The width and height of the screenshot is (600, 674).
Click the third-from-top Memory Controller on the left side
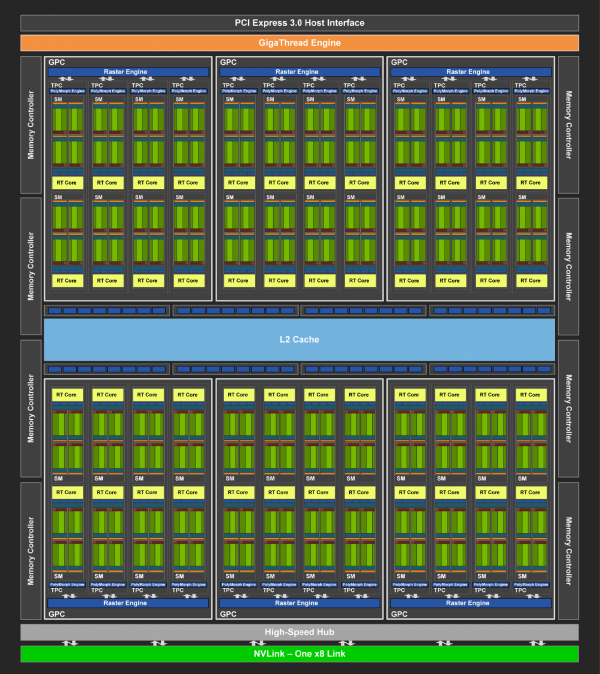pos(31,408)
